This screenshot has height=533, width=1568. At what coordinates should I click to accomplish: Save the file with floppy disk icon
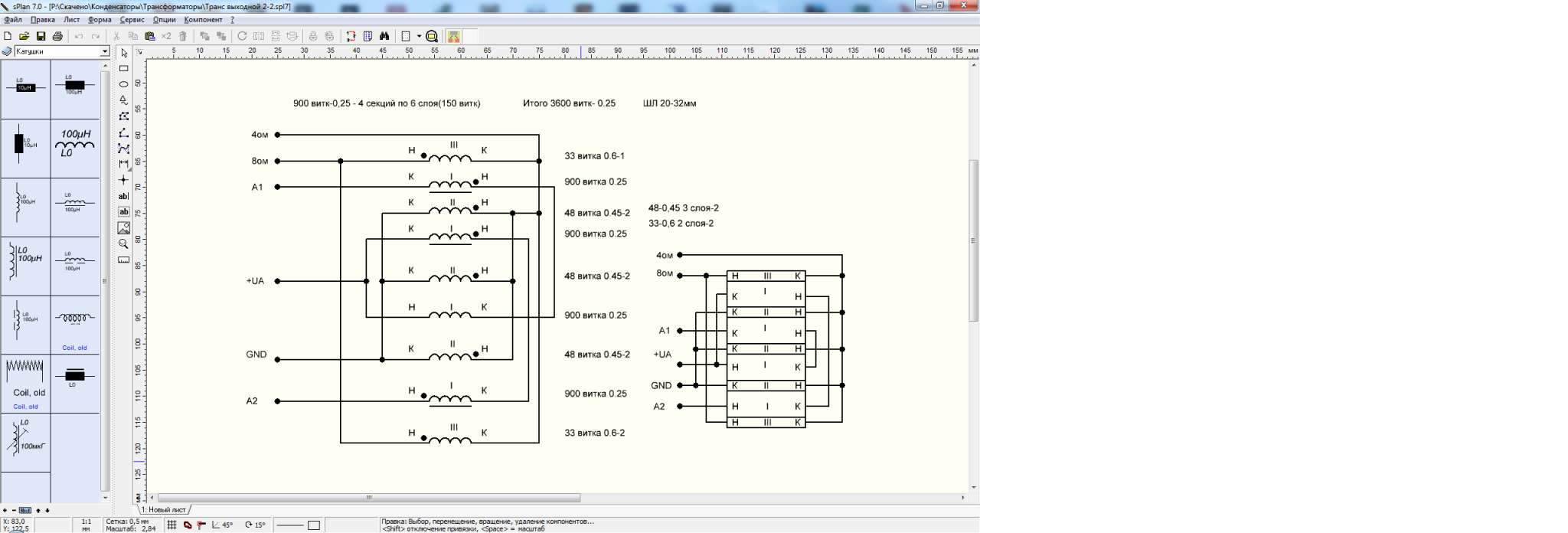(x=41, y=36)
